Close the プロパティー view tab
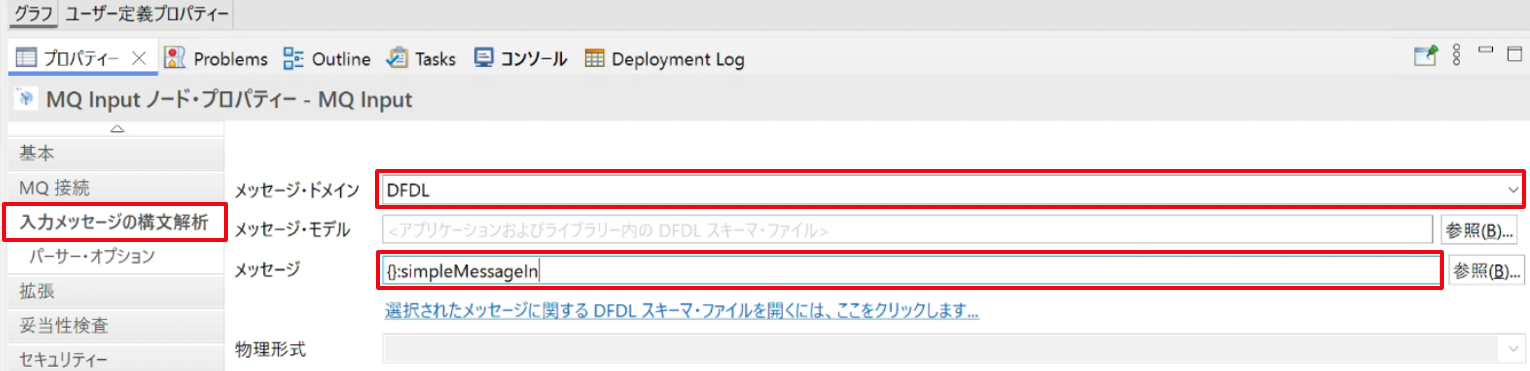 tap(140, 59)
